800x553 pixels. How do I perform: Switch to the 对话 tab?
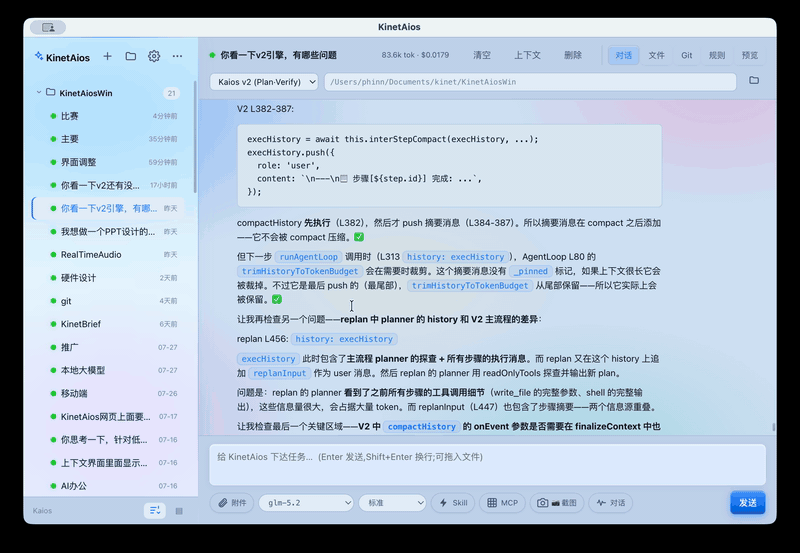coord(623,55)
